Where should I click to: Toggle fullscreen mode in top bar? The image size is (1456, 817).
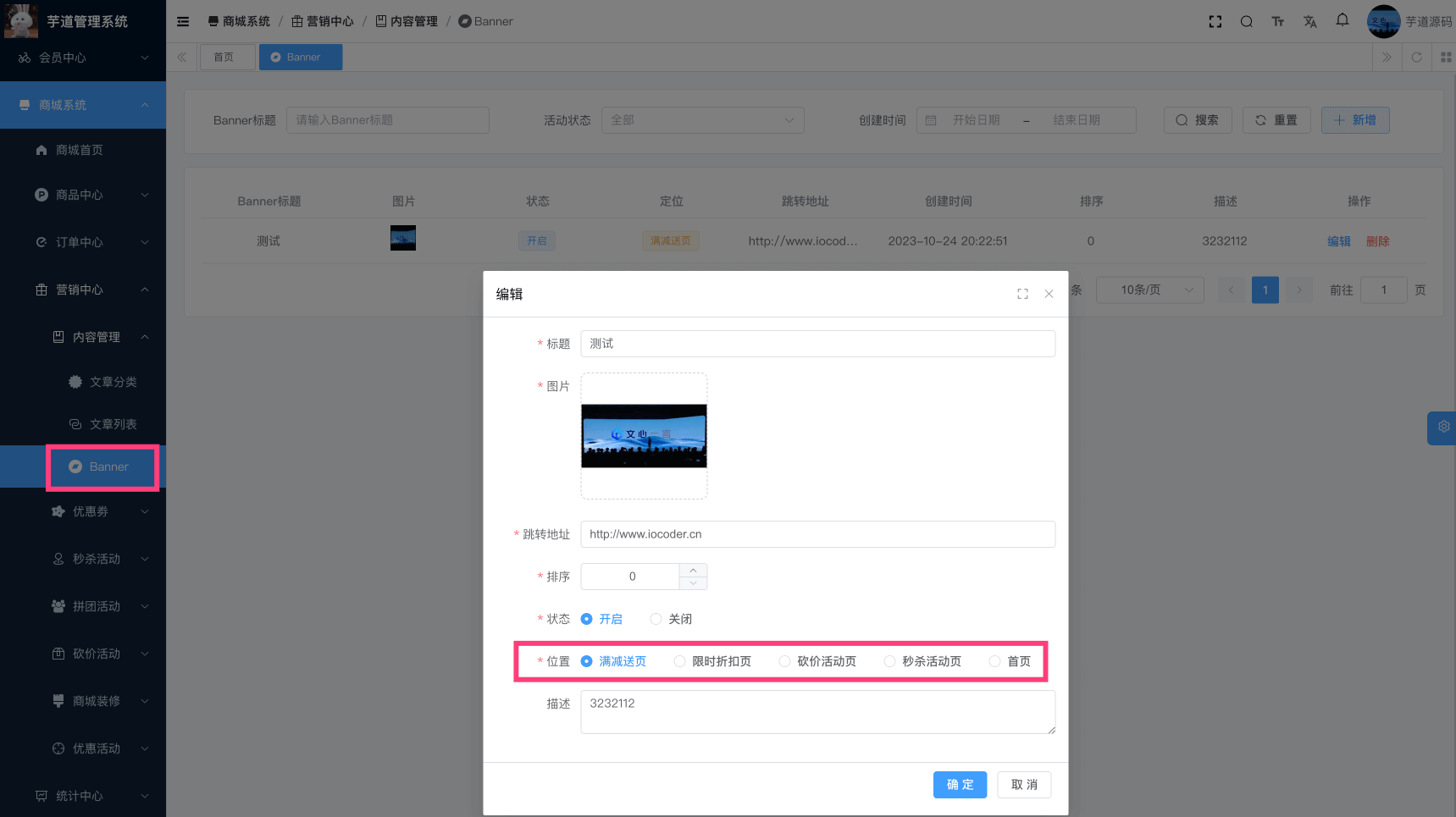click(x=1215, y=21)
